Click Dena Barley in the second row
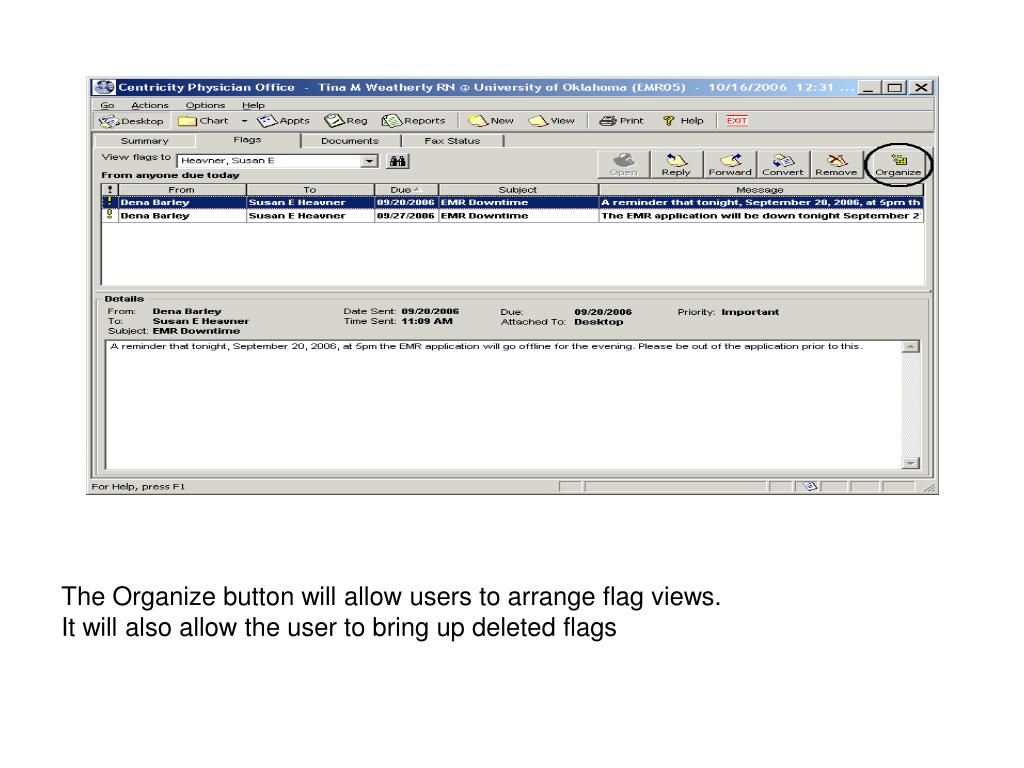 tap(155, 216)
